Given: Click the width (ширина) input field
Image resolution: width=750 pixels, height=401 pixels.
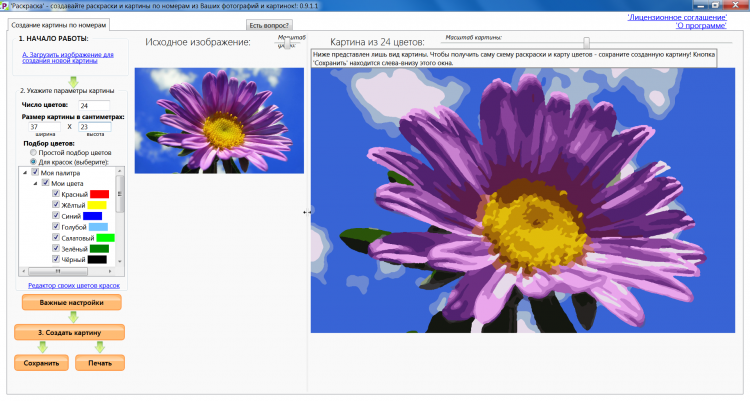Looking at the screenshot, I should point(45,127).
